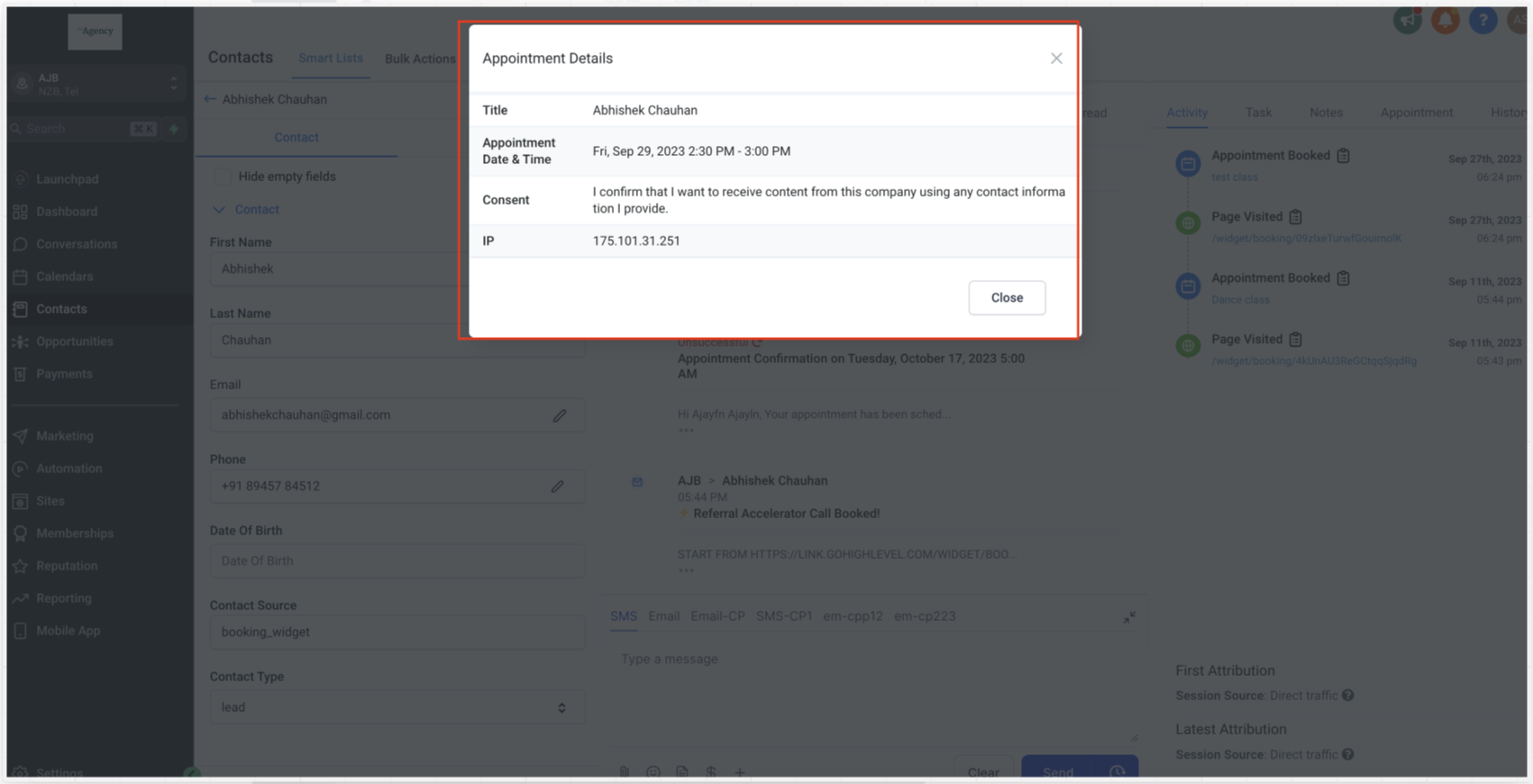Collapse the message composer panel
Viewport: 1533px width, 784px height.
[x=1129, y=617]
